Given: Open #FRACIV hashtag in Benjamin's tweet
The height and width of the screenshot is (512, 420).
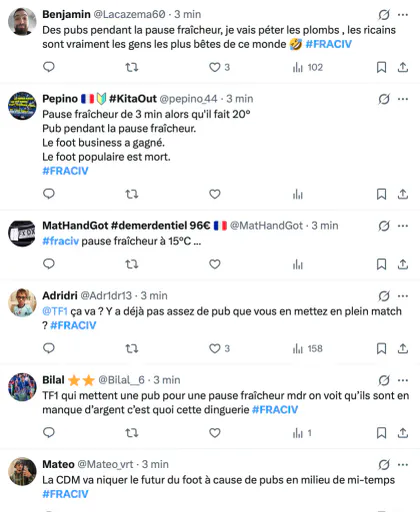Looking at the screenshot, I should coord(329,44).
